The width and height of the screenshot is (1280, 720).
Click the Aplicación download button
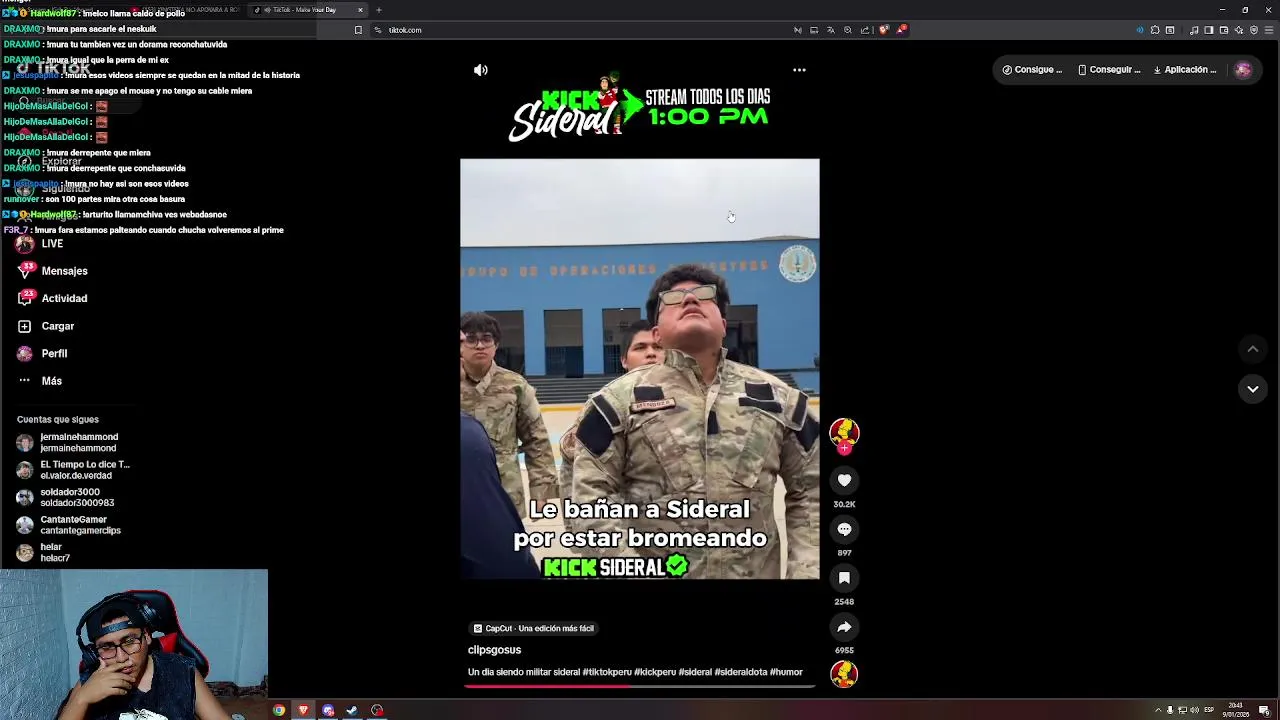tap(1185, 70)
